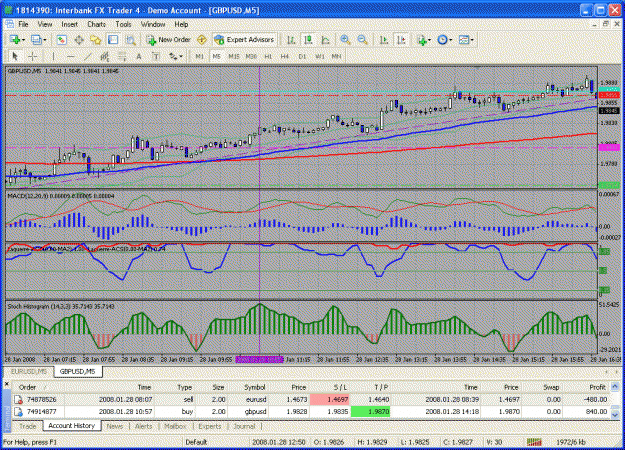Open the Journal terminal tab
The image size is (625, 450).
click(244, 426)
